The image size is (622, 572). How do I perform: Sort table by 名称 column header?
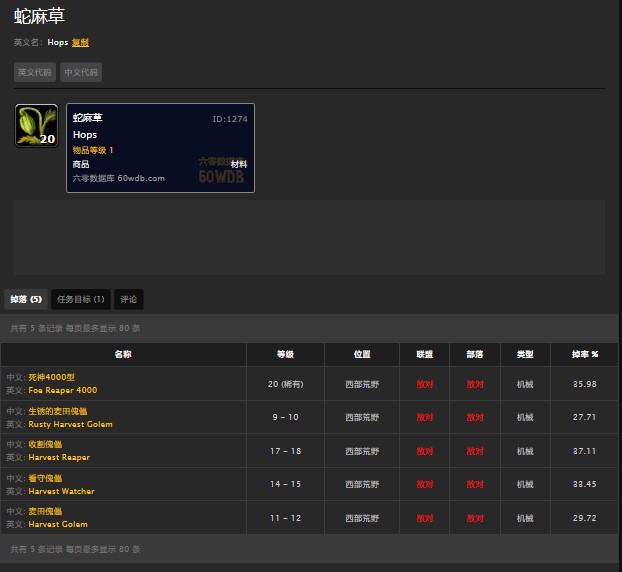click(x=123, y=354)
